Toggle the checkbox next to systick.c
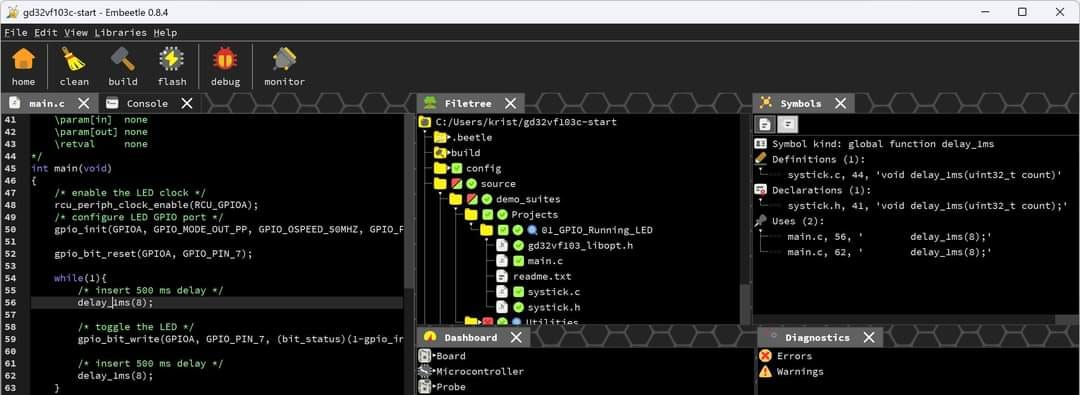The height and width of the screenshot is (395, 1080). click(x=518, y=292)
